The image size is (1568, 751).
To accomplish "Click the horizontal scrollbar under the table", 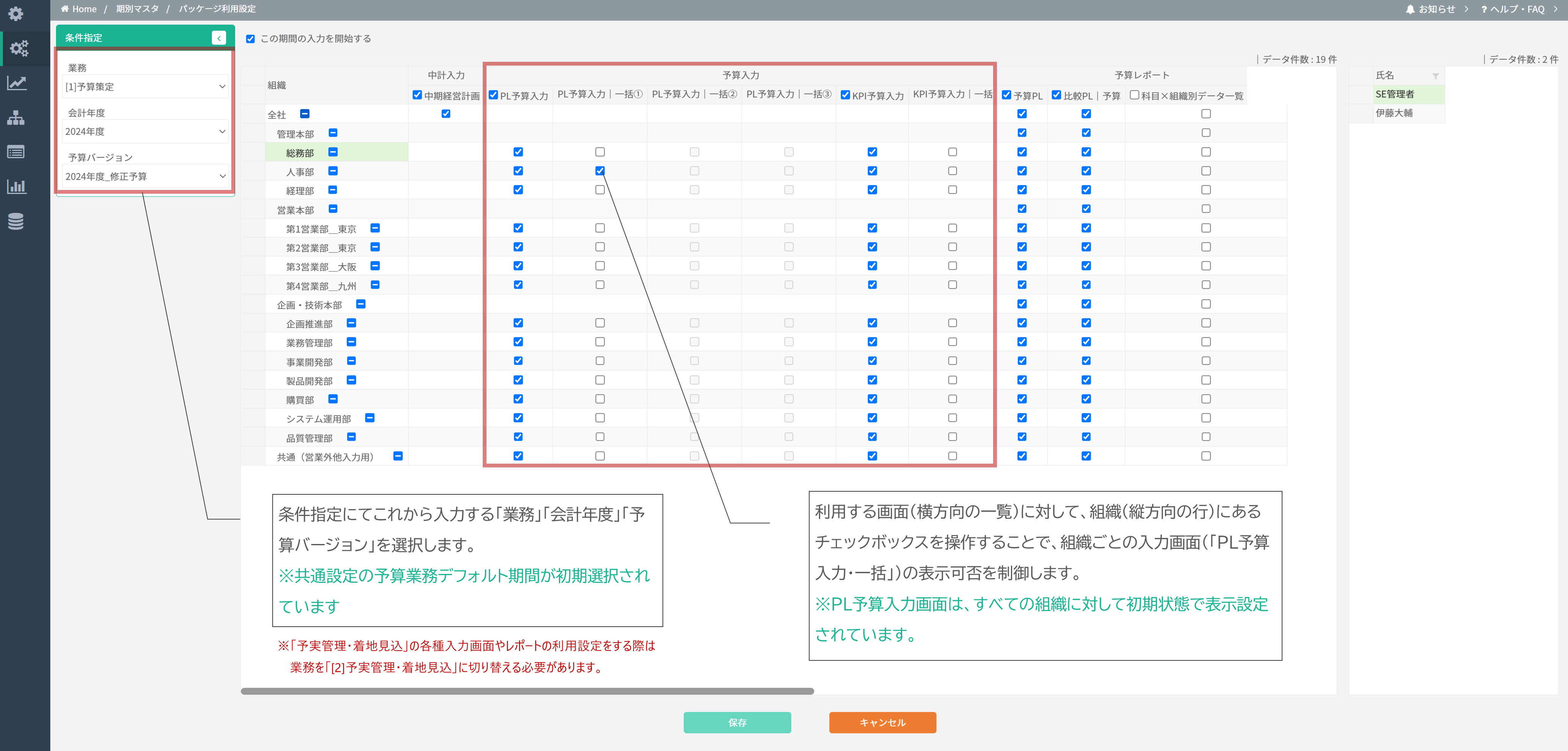I will tap(527, 691).
